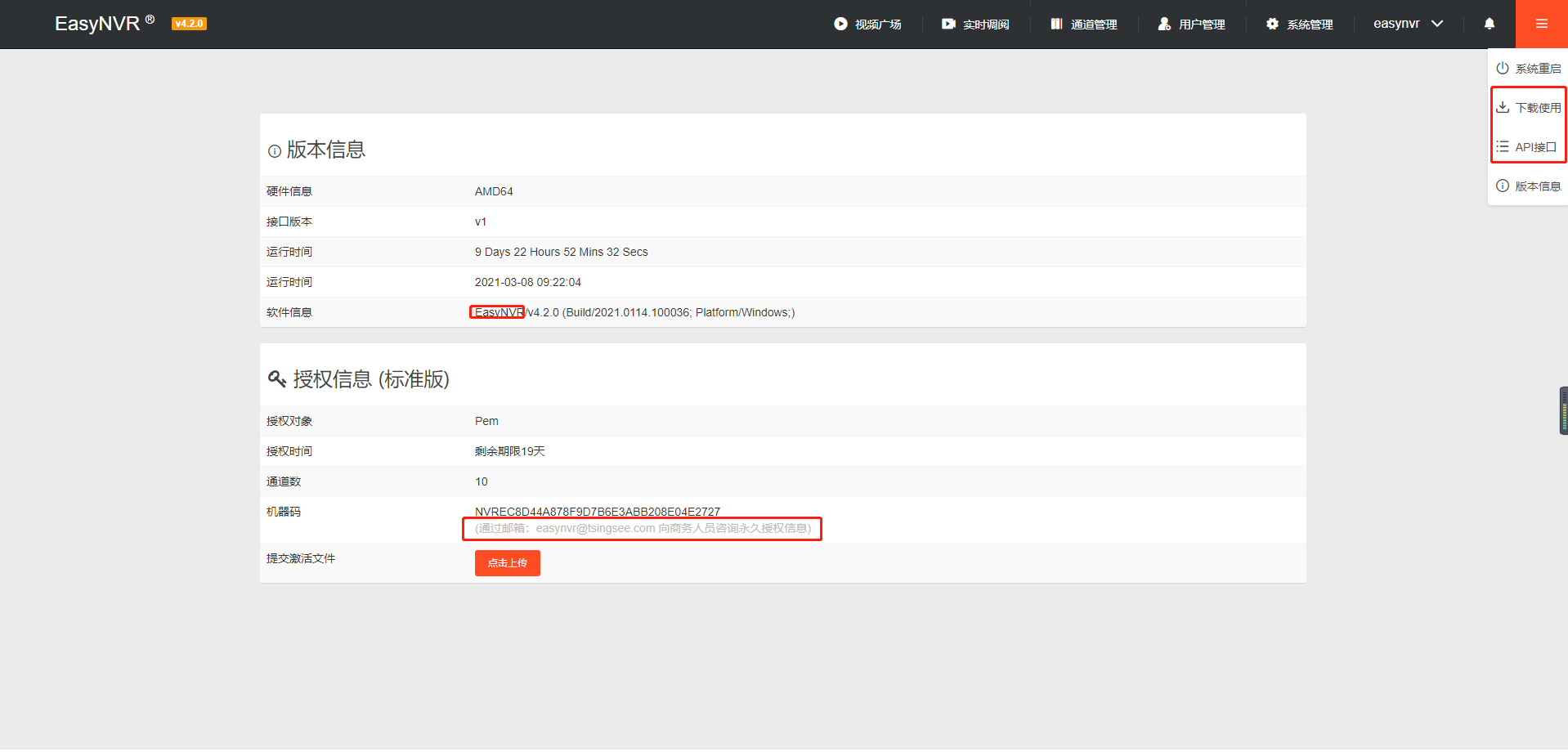Click the 机器码 row label

point(284,512)
